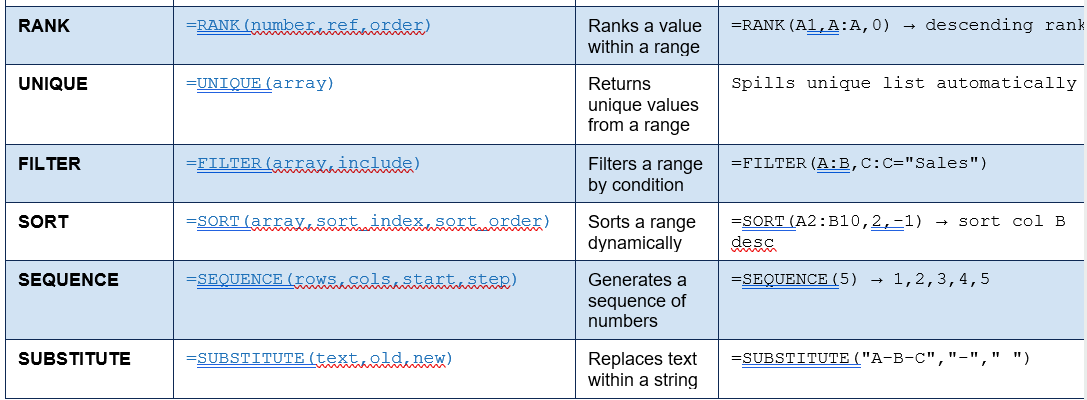Open the =SORT(array,sort_index,sort_order) link

coord(367,222)
